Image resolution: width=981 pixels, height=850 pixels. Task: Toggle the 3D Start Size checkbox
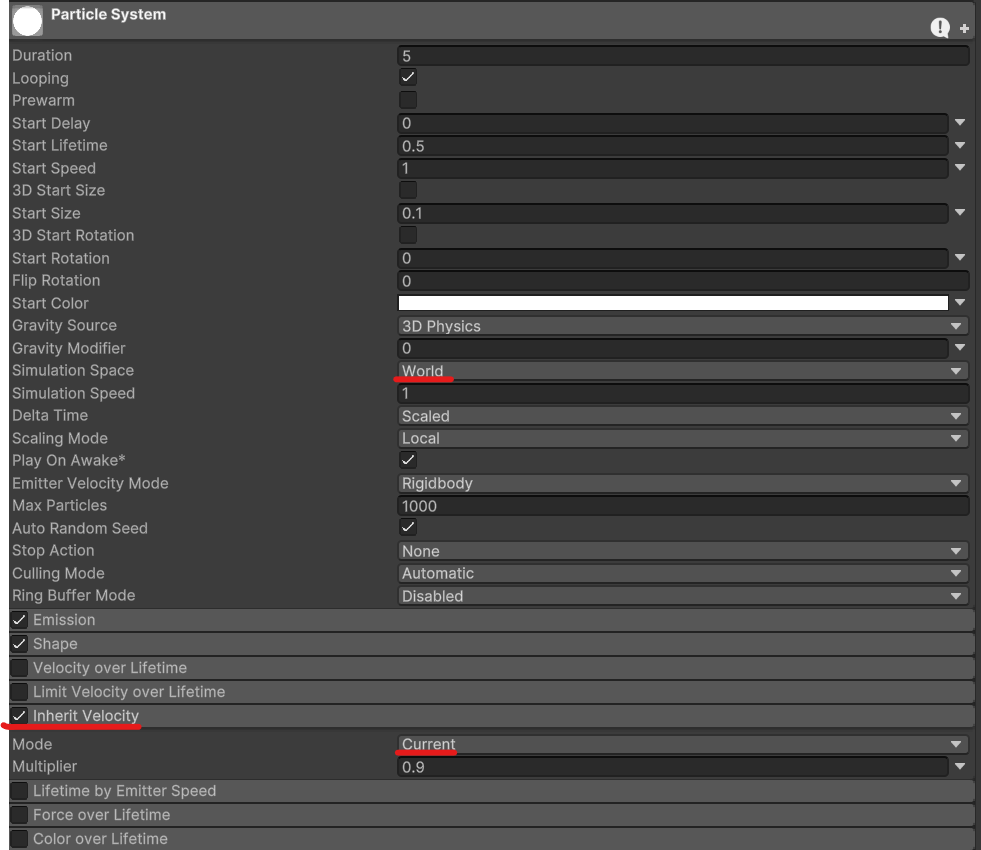point(408,190)
